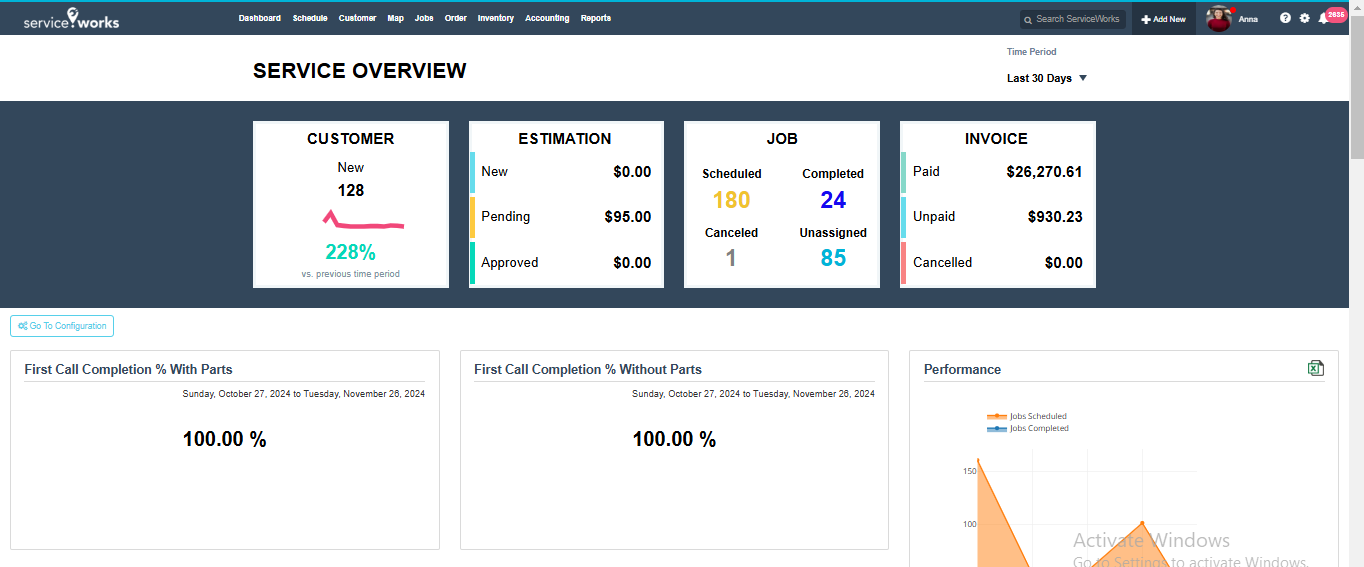1364x567 pixels.
Task: Click the Jobs Completed legend entry
Action: [x=1028, y=428]
